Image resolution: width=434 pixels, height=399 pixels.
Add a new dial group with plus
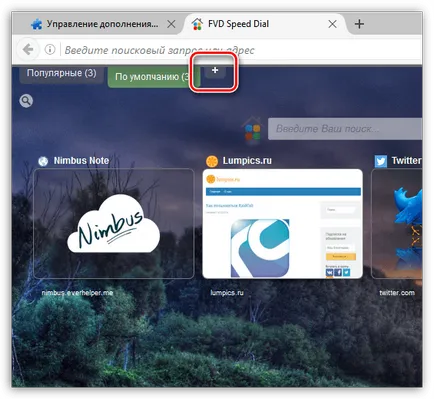[215, 70]
